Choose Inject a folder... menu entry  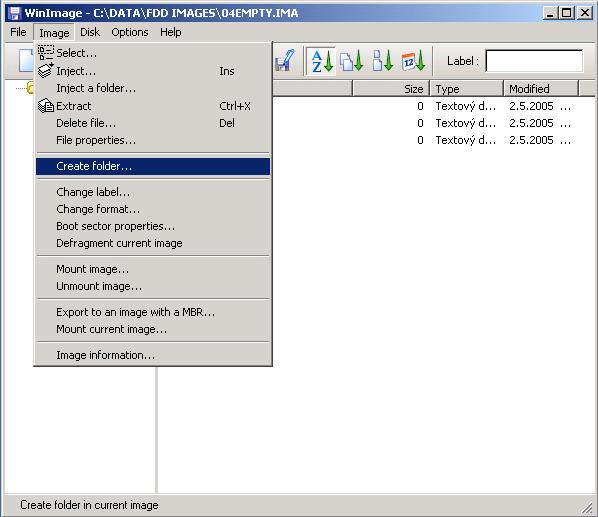pos(153,88)
